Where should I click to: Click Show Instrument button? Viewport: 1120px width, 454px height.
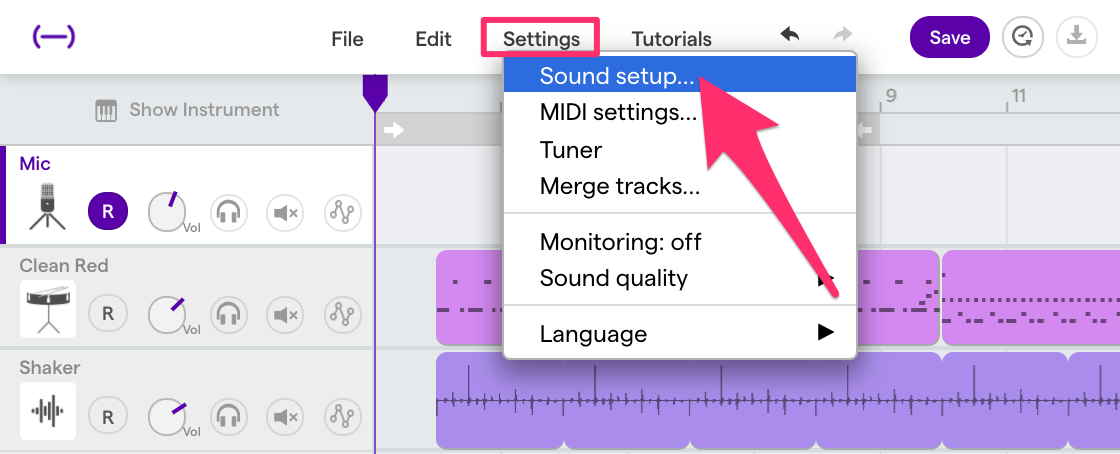(187, 110)
